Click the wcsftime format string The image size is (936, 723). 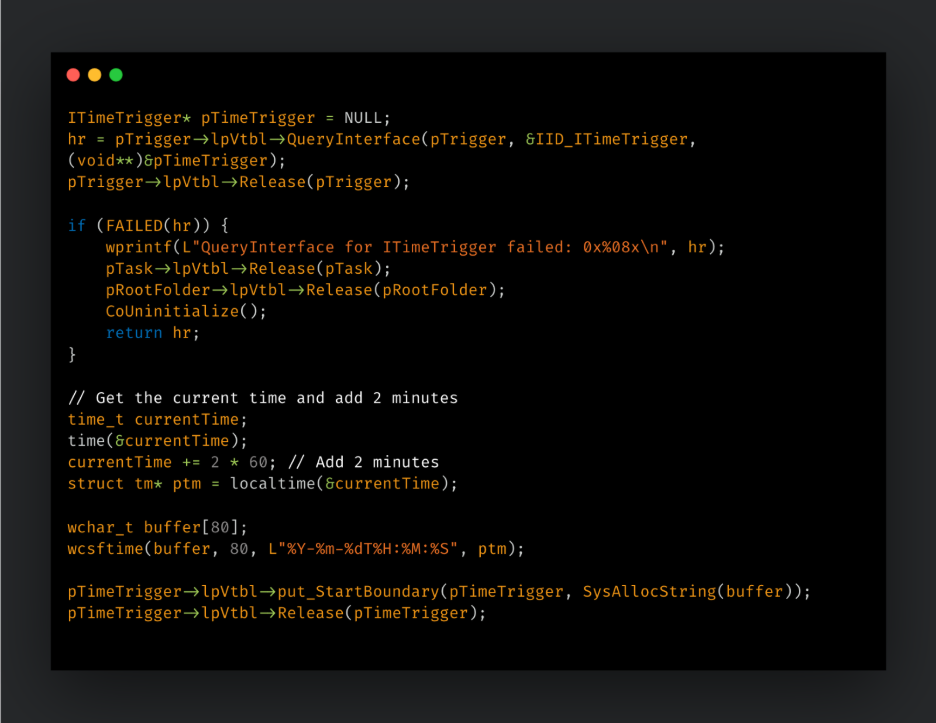(364, 549)
